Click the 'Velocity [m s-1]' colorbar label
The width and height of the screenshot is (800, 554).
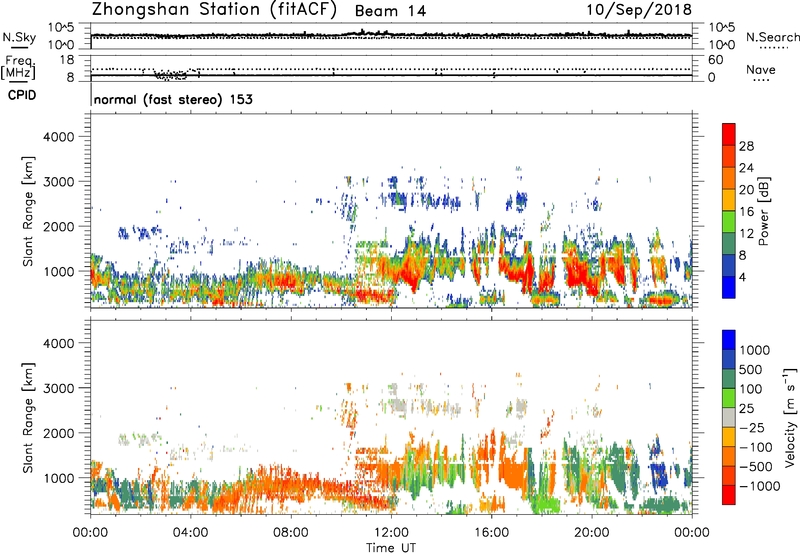[x=790, y=417]
